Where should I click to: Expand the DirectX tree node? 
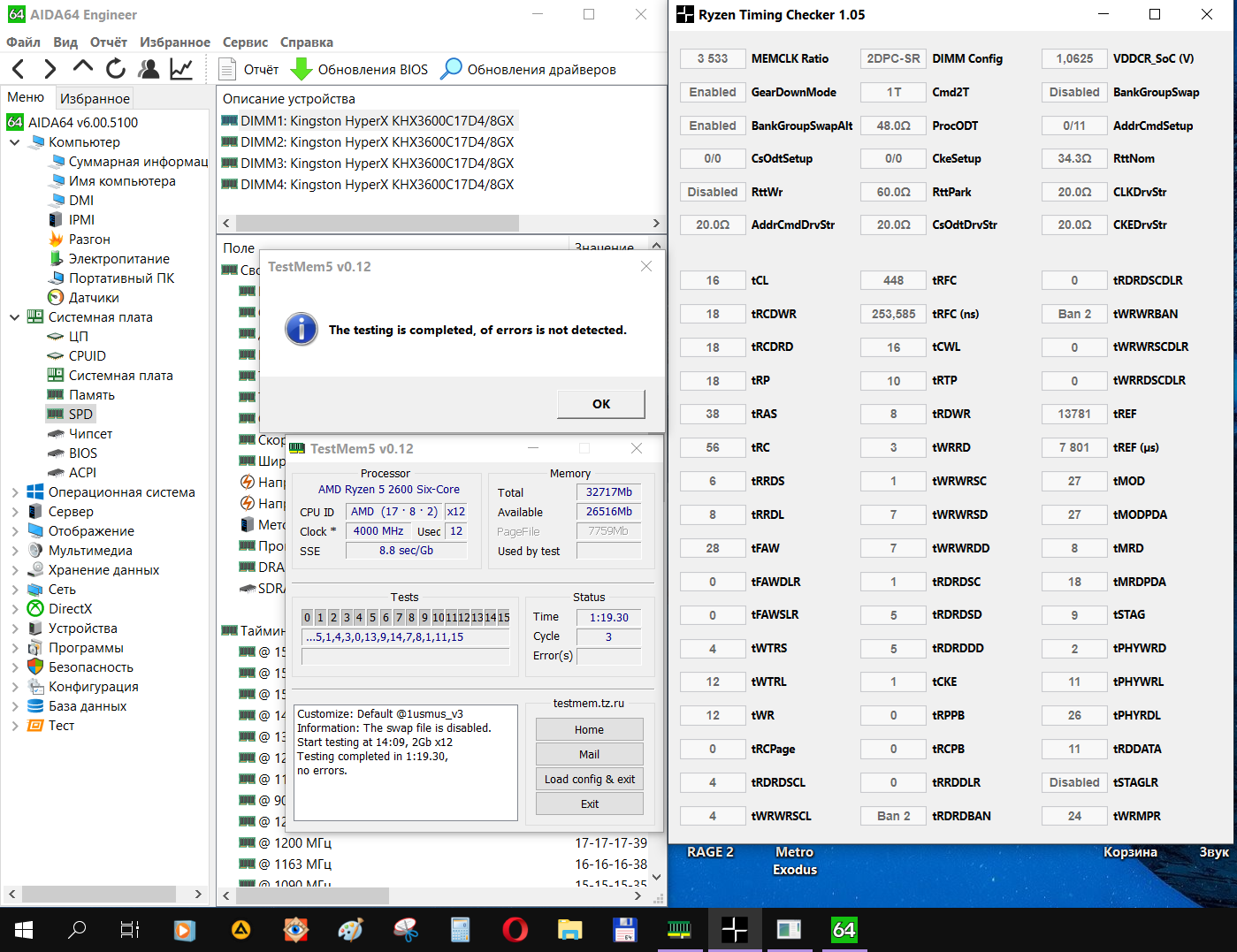pos(14,609)
